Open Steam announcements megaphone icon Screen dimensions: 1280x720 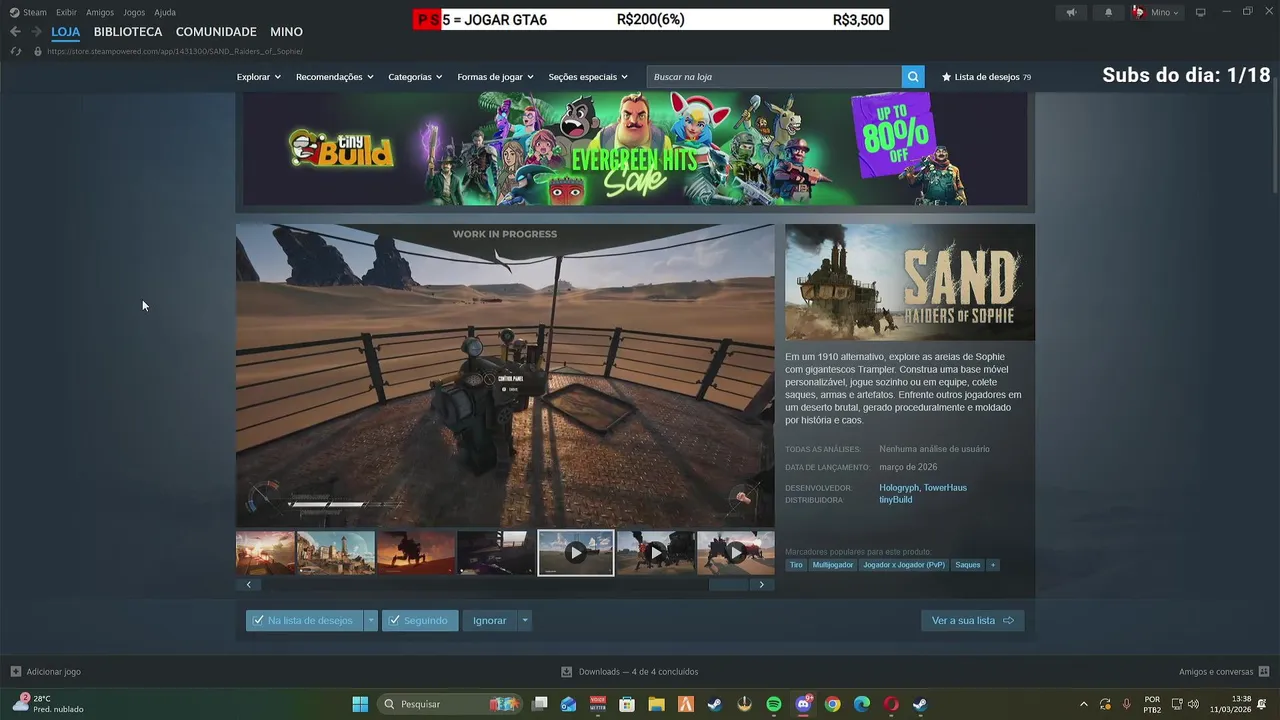pyautogui.click(x=1071, y=12)
